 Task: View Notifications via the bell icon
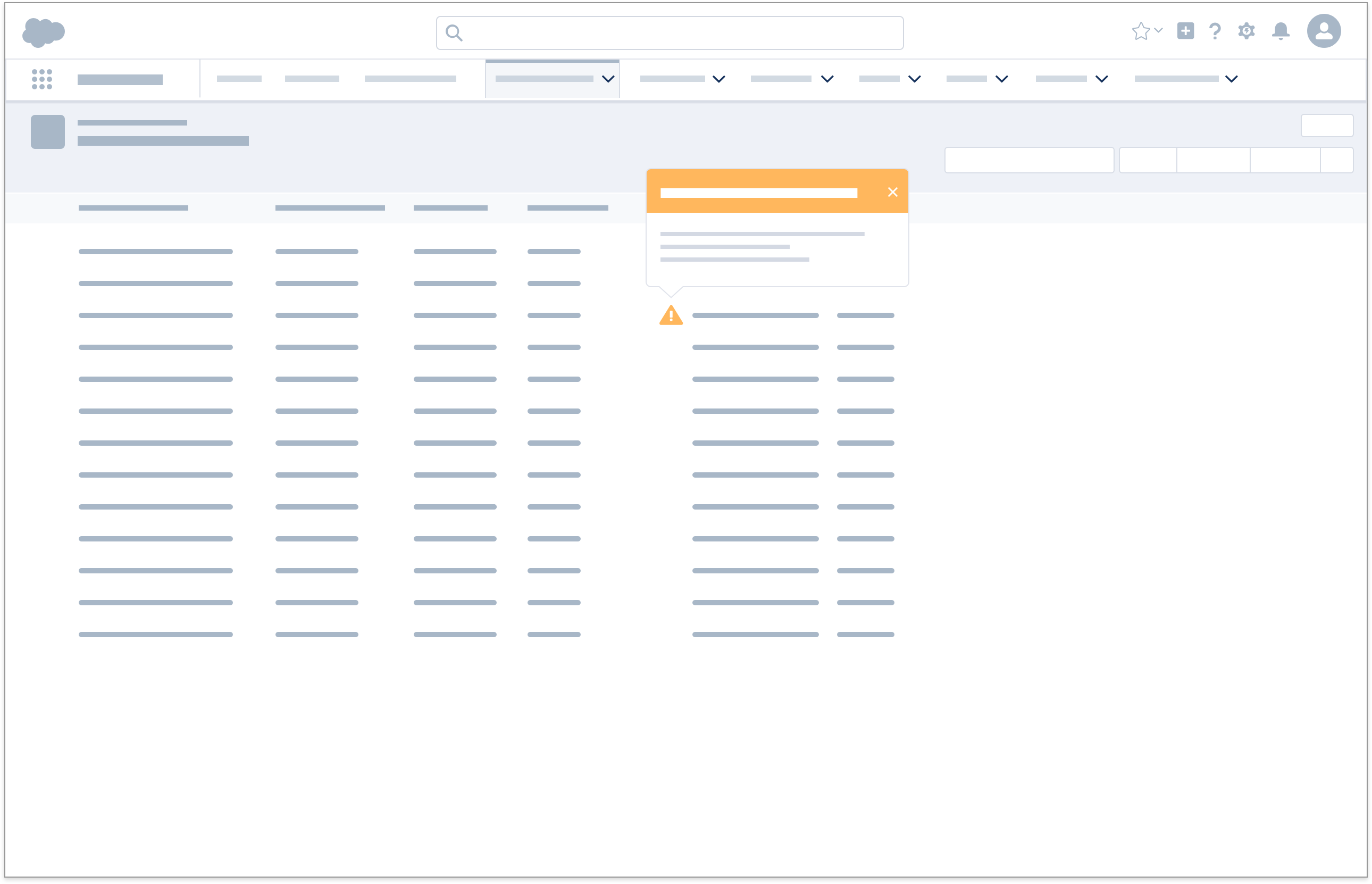tap(1281, 31)
